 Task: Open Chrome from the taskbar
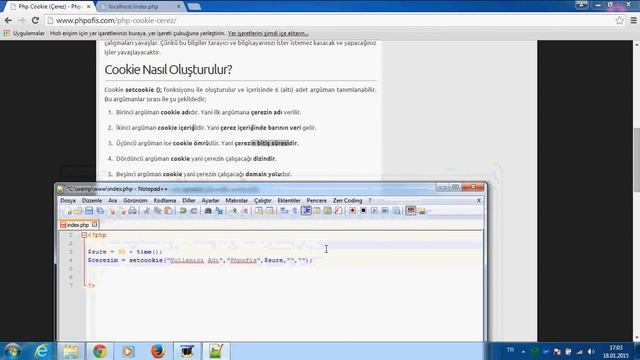100,351
